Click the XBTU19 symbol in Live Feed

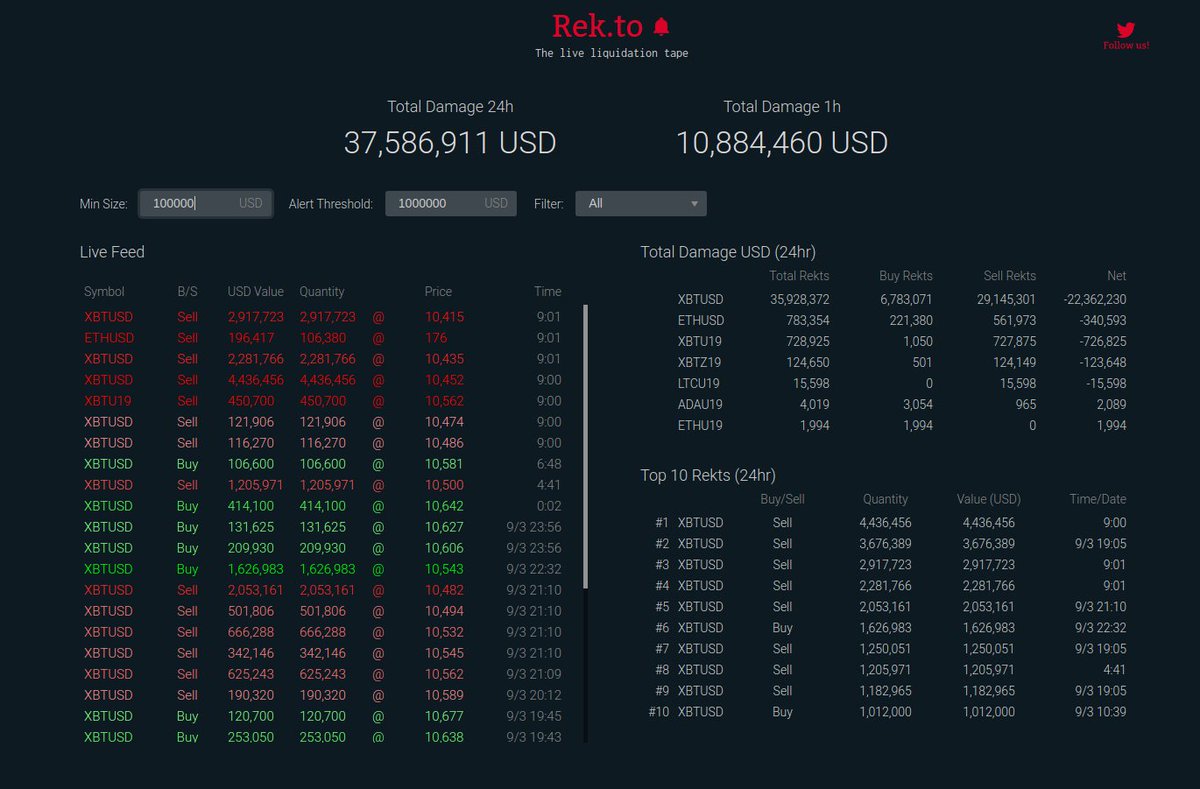(106, 400)
